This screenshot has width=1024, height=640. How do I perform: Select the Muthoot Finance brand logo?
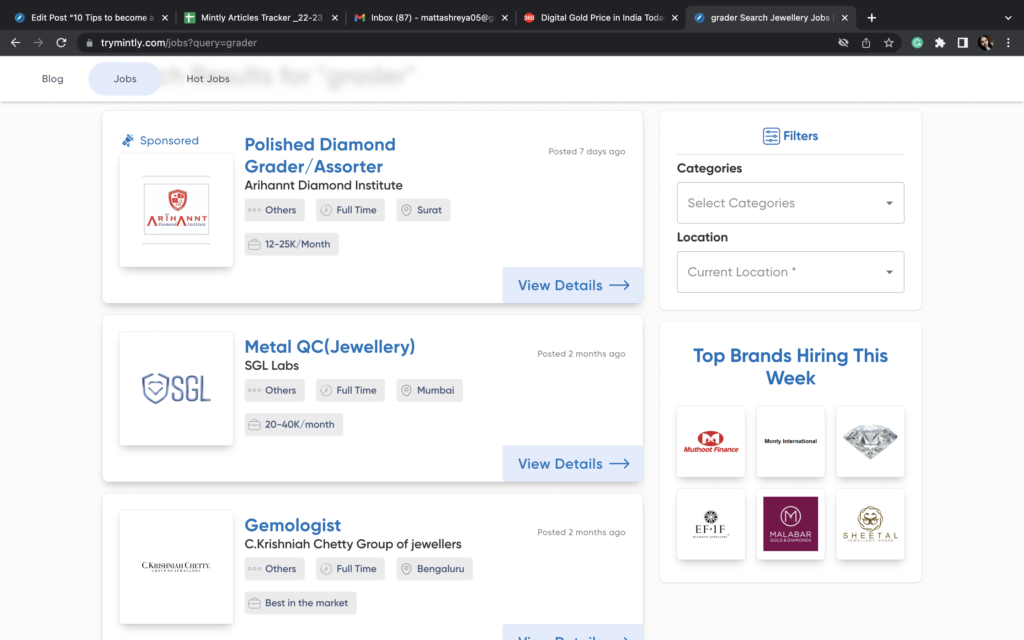(711, 441)
